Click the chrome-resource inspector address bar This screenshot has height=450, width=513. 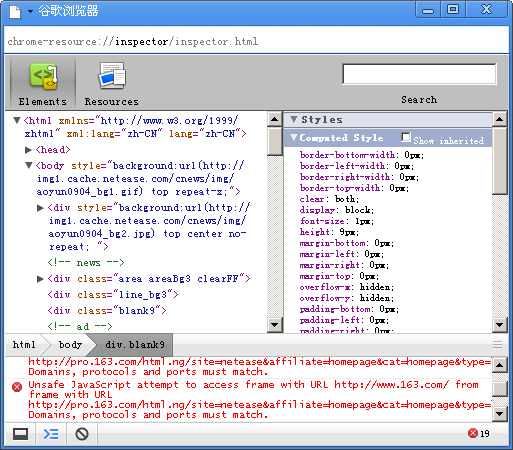tap(256, 41)
